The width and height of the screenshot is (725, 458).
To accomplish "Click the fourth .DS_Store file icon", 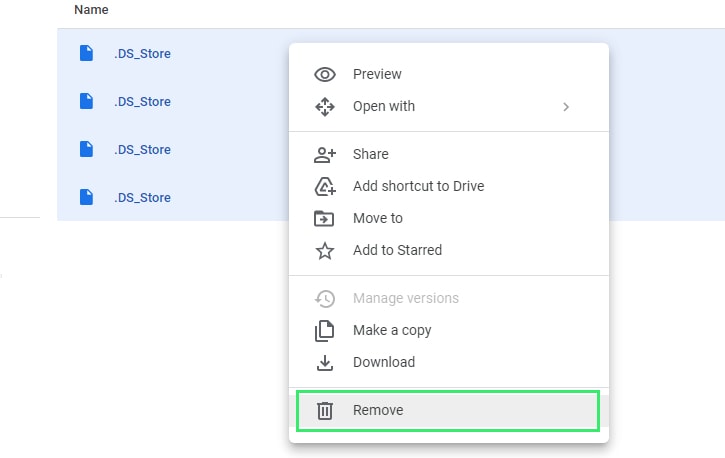I will 86,197.
